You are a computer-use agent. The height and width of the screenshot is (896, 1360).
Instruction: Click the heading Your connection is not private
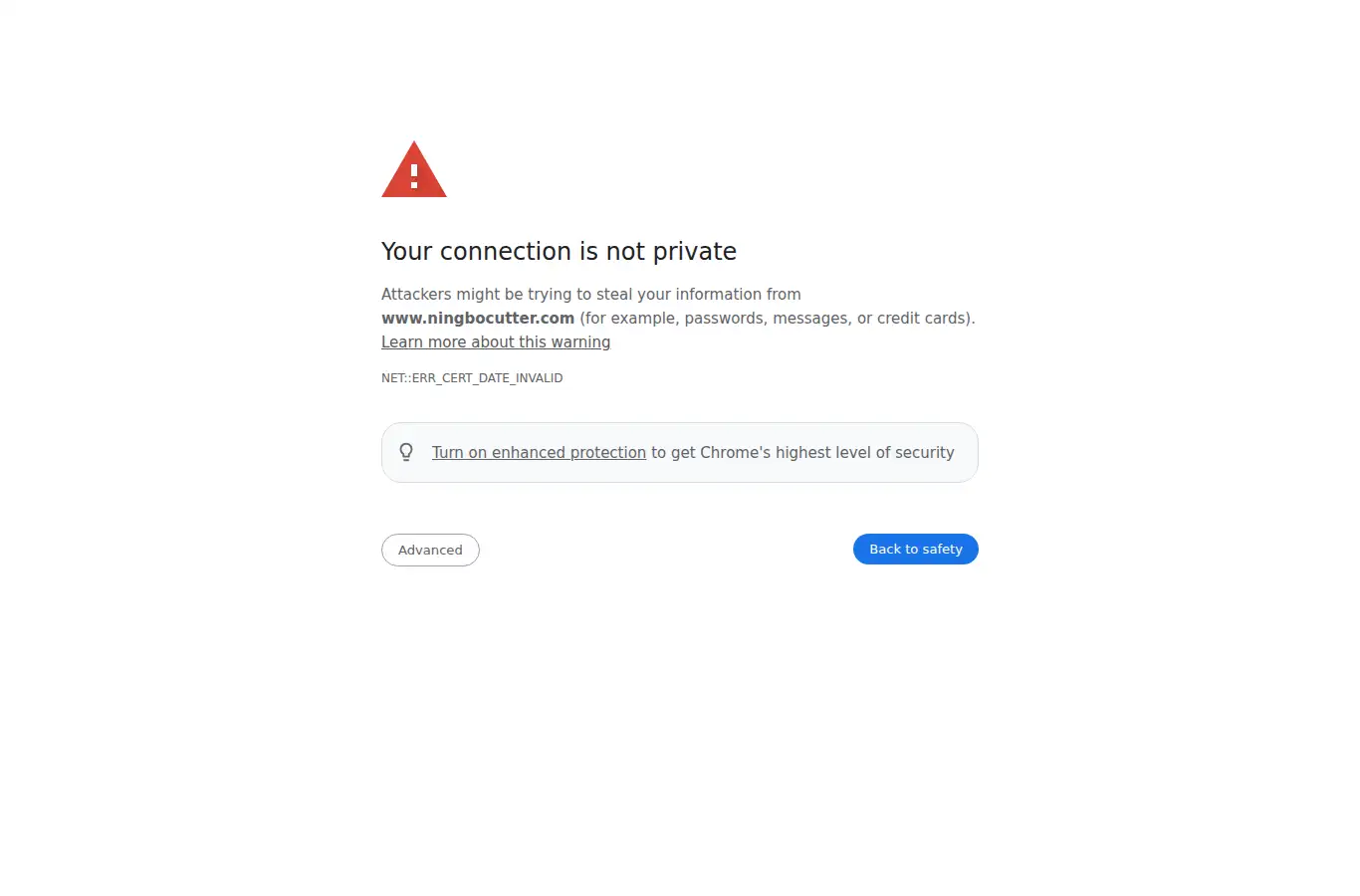click(559, 251)
